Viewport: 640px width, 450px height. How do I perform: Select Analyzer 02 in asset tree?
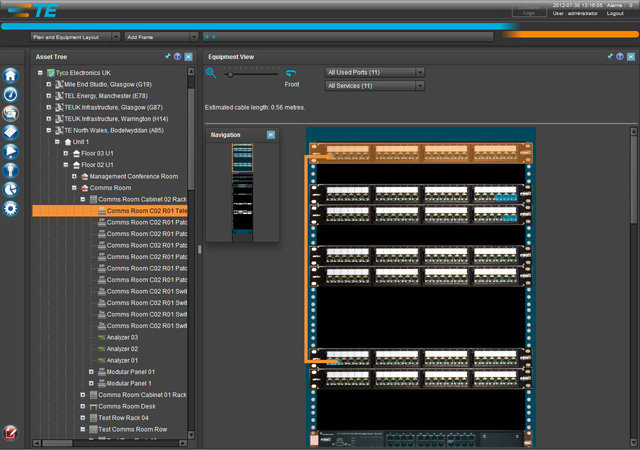pos(122,349)
